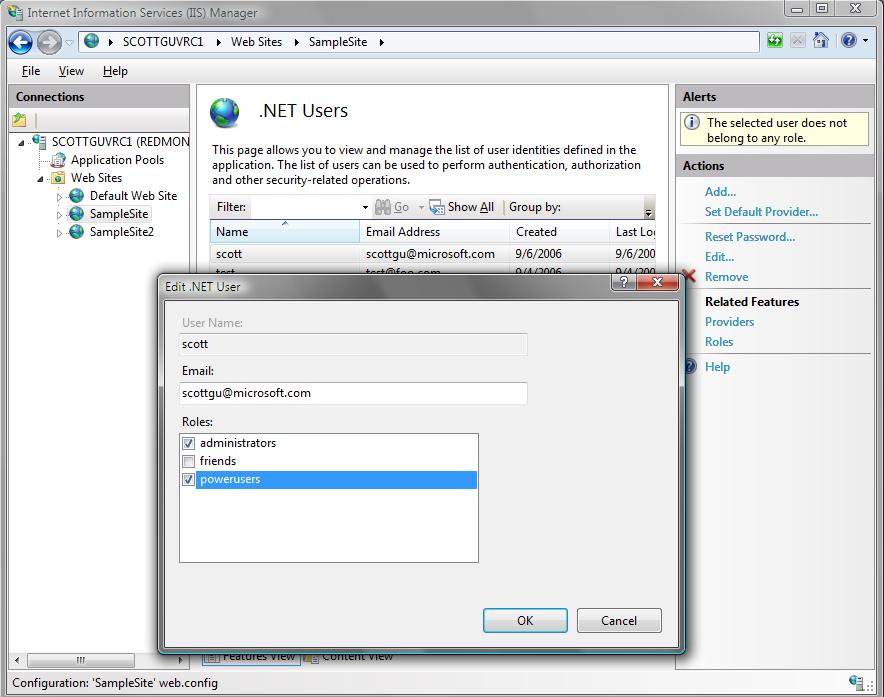The width and height of the screenshot is (884, 697).
Task: Click the red X Remove icon
Action: 689,276
